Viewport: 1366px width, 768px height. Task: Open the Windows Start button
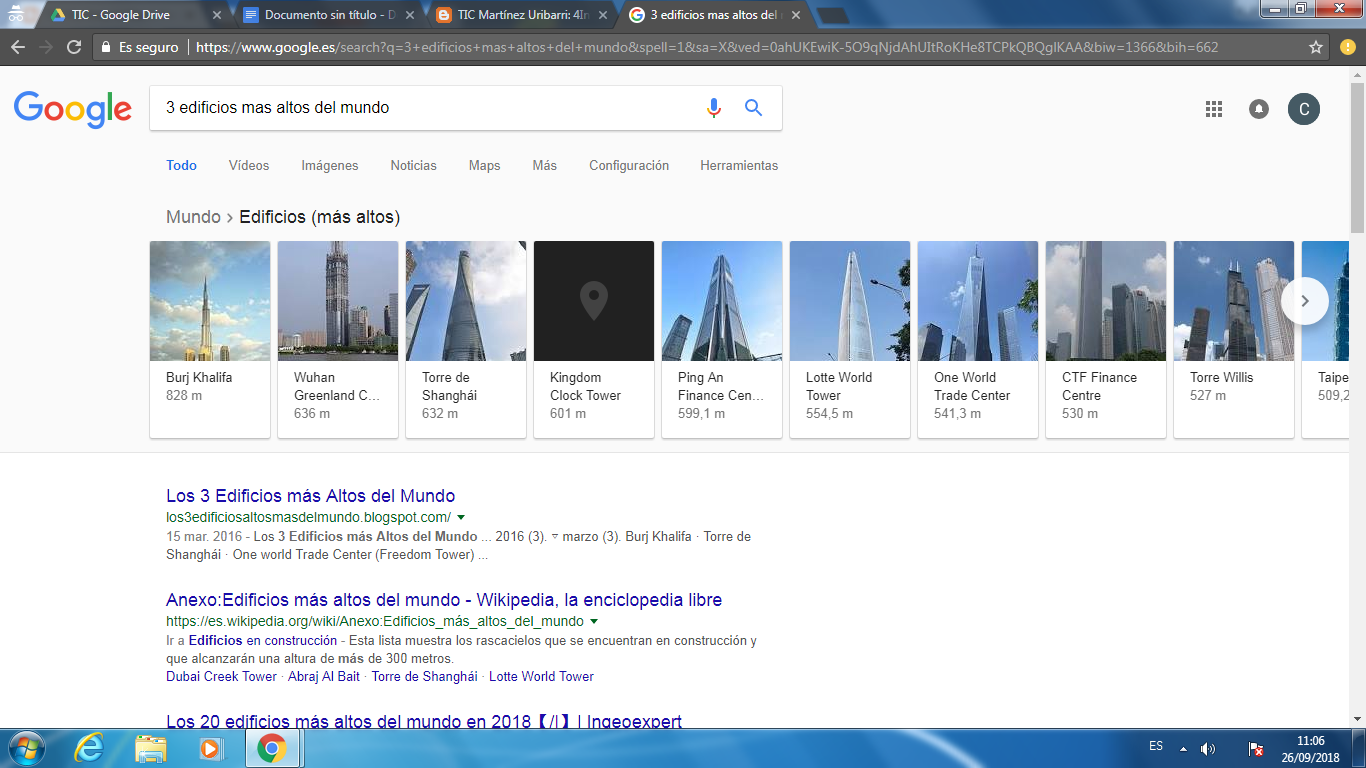[25, 748]
